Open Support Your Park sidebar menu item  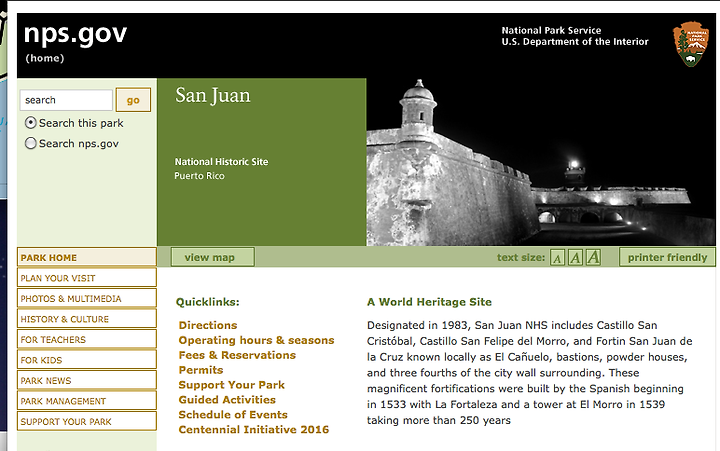pos(87,421)
